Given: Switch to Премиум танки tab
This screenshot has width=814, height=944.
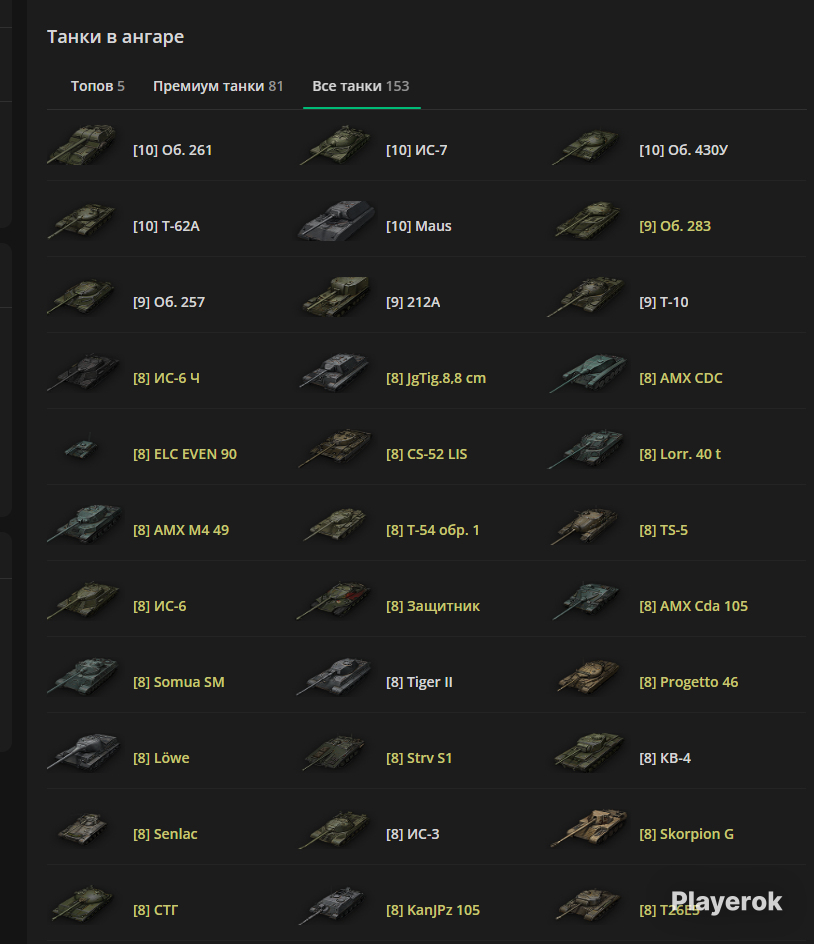Looking at the screenshot, I should pos(218,86).
